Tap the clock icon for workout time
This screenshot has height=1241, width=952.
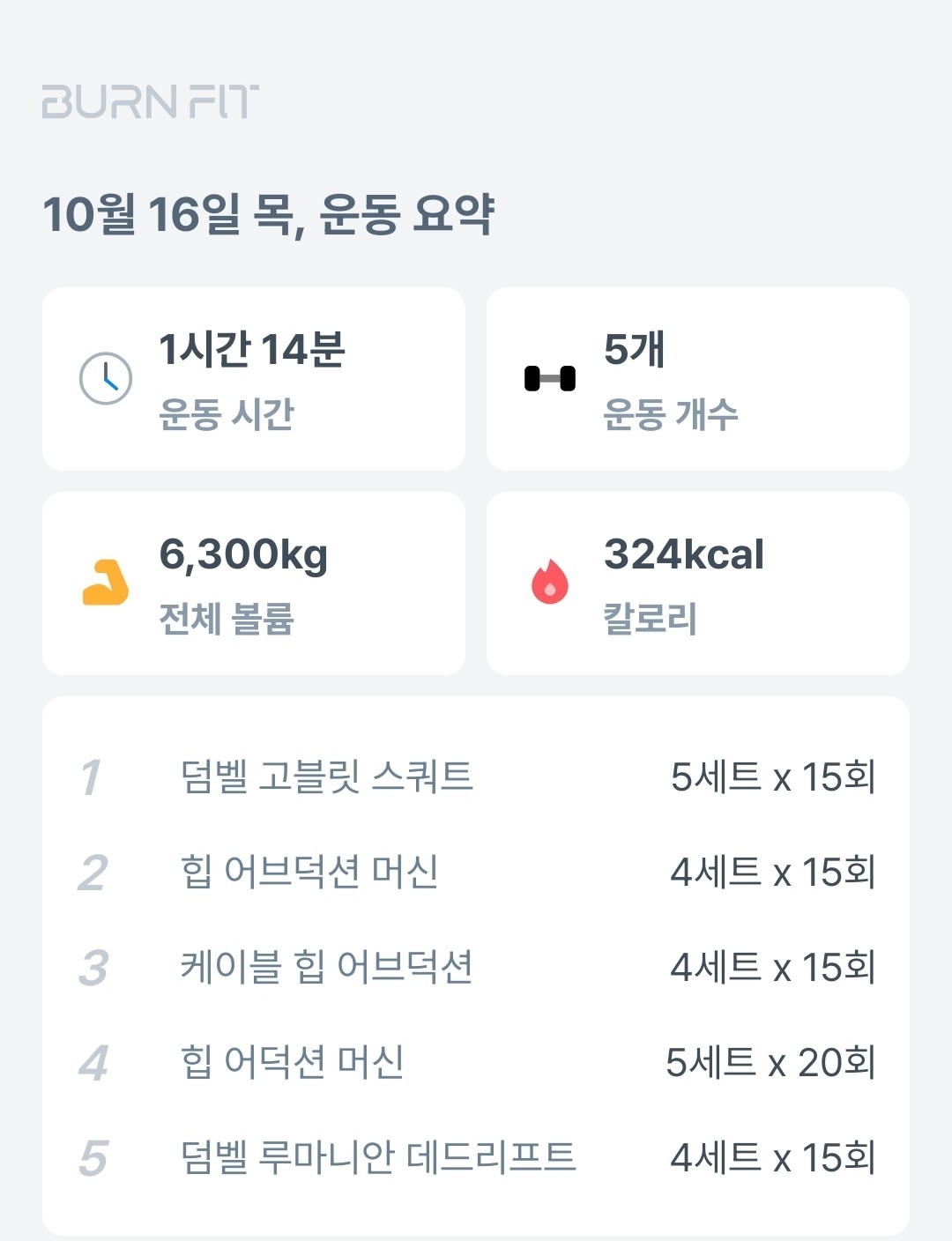pos(106,379)
